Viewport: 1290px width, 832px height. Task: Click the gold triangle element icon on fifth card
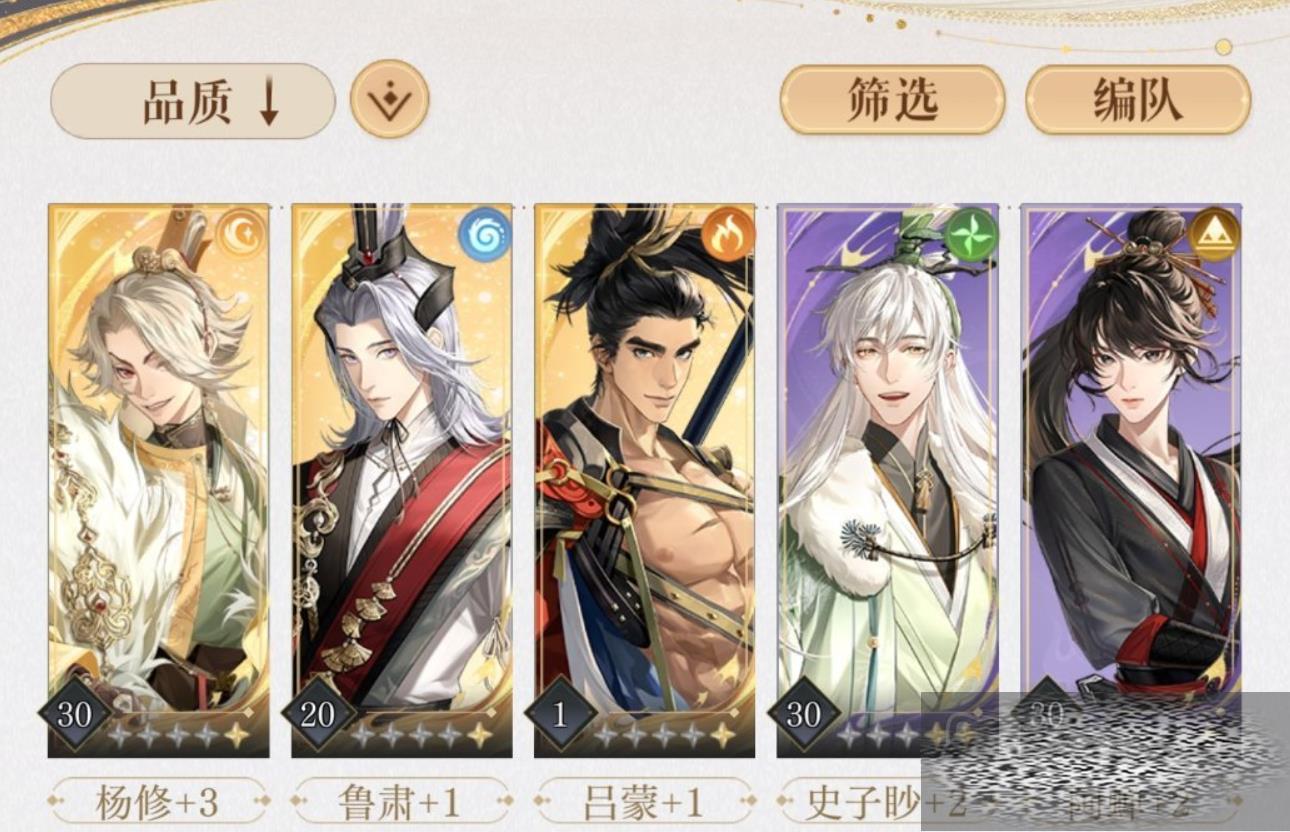pyautogui.click(x=1214, y=234)
